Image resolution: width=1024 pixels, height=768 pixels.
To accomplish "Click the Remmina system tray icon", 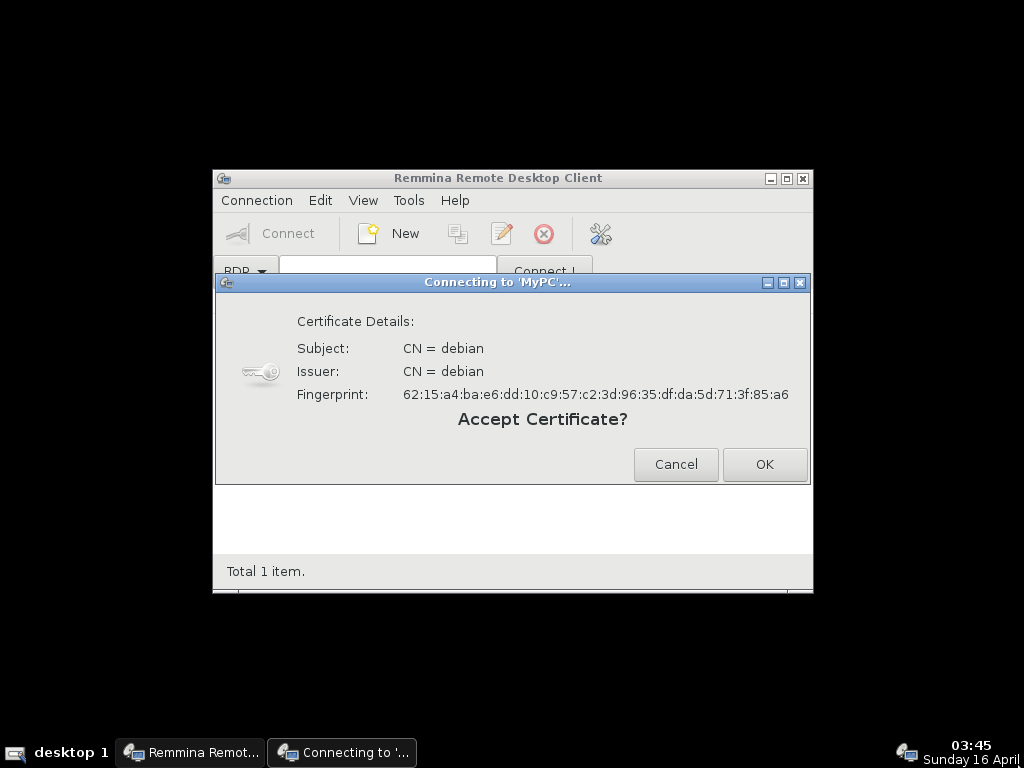I will click(906, 753).
